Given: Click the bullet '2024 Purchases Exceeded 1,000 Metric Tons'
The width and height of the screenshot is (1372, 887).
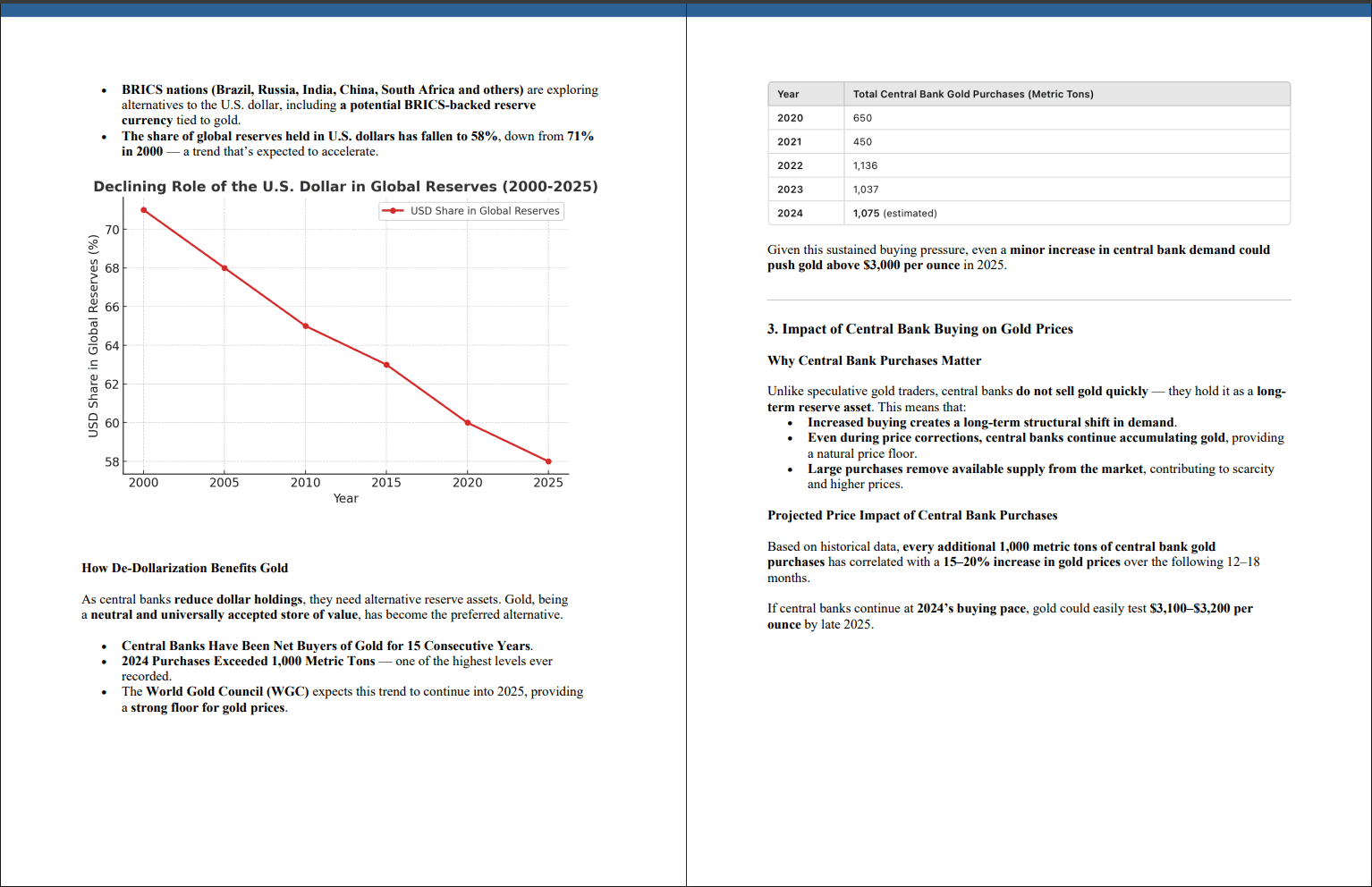Looking at the screenshot, I should 337,669.
